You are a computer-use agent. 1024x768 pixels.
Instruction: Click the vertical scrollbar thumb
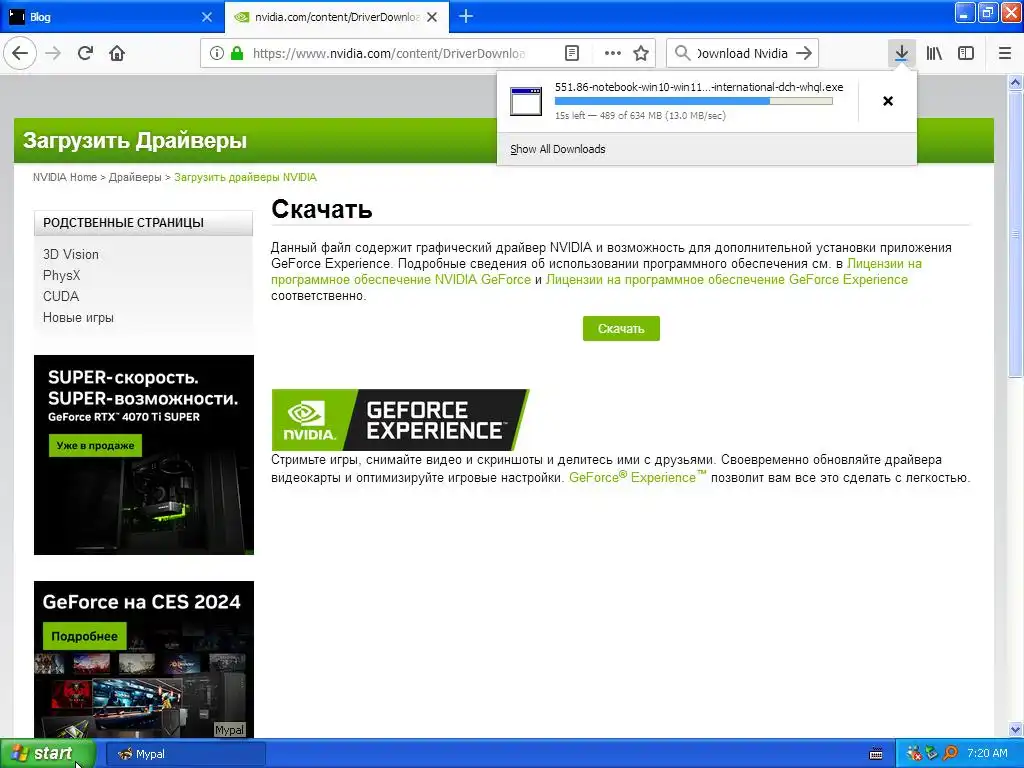click(1016, 233)
